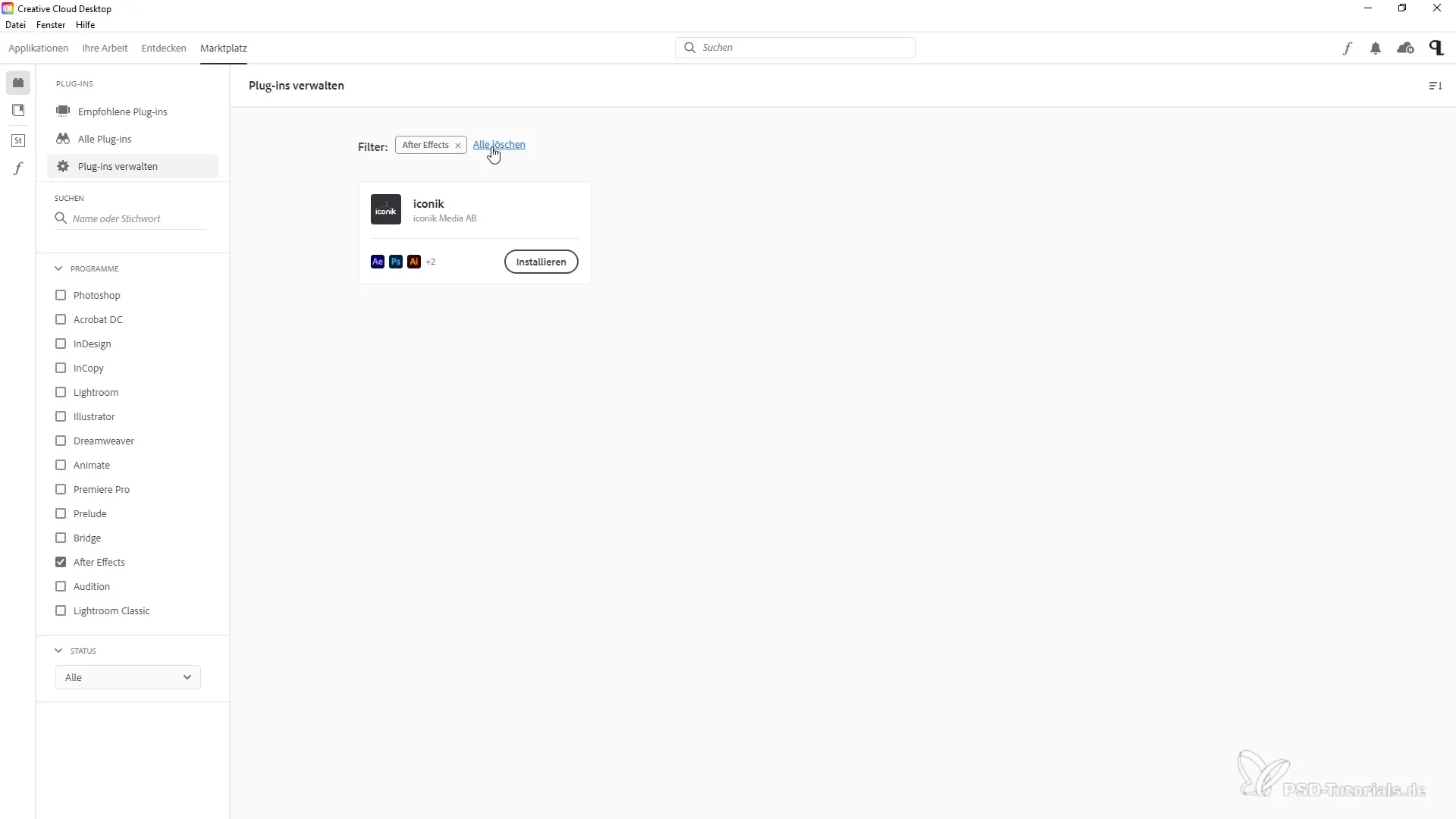Click the iconik Media AB publisher text

(x=445, y=218)
